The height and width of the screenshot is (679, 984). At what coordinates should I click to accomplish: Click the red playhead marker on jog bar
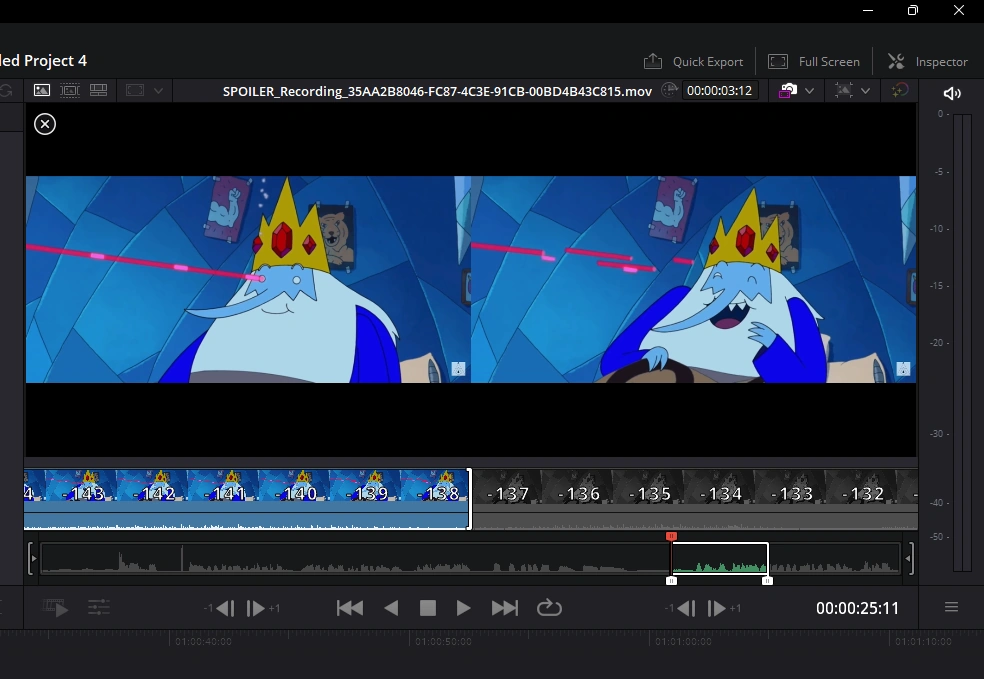[671, 536]
